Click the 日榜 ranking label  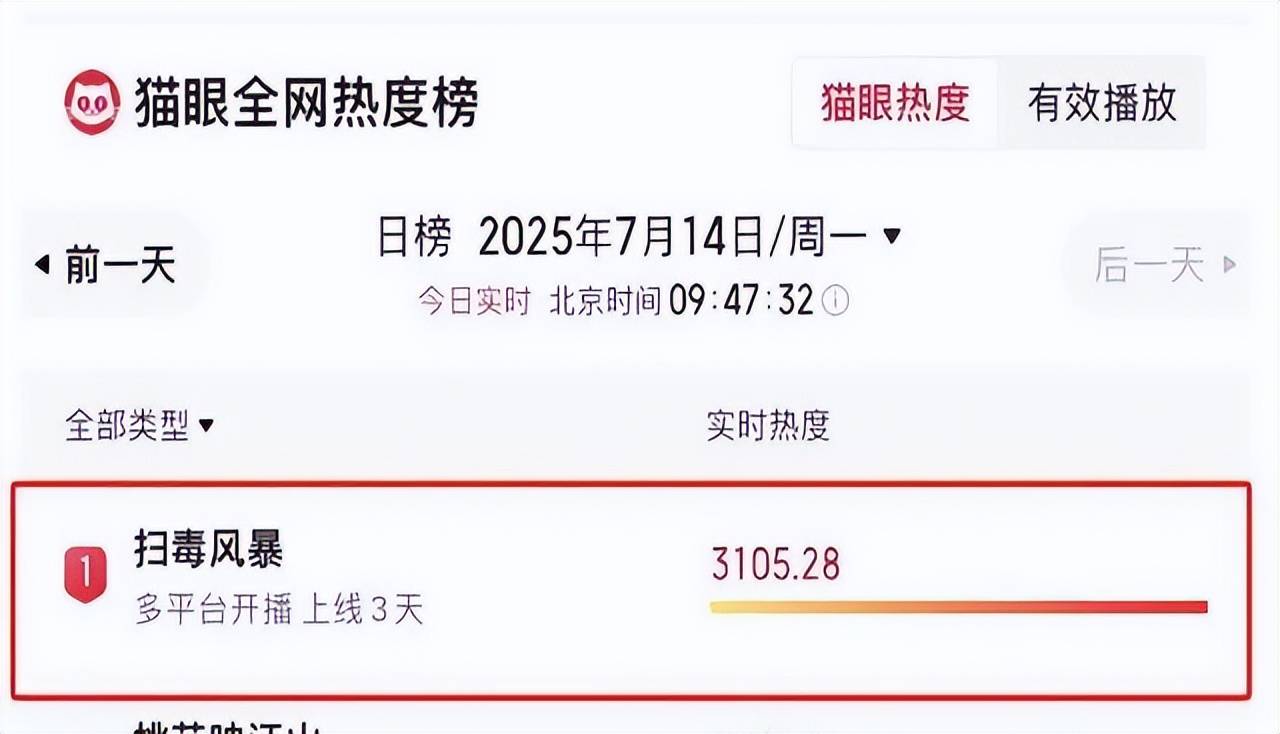click(x=414, y=237)
